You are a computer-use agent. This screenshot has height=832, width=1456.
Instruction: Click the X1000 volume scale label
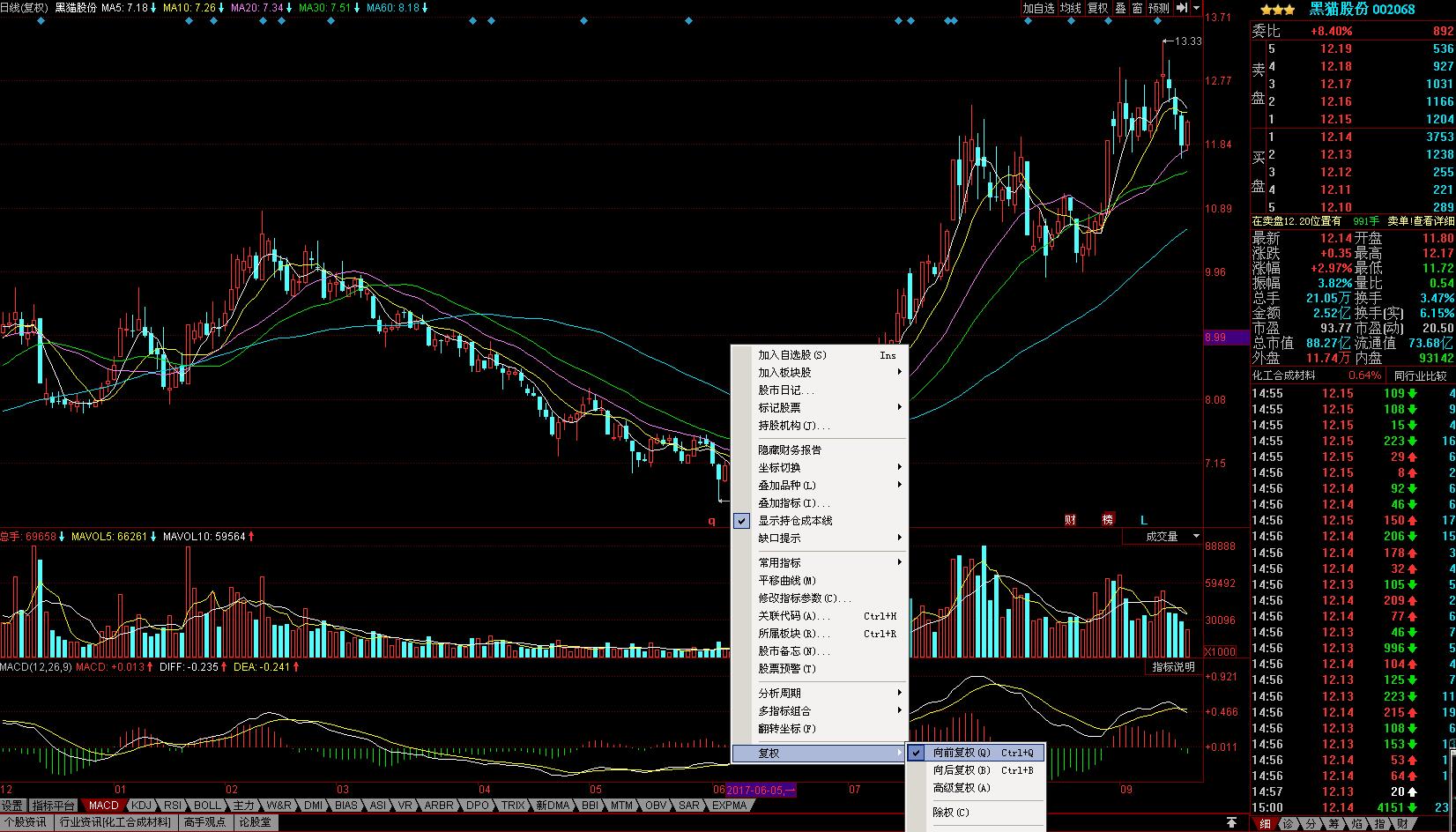click(x=1221, y=651)
